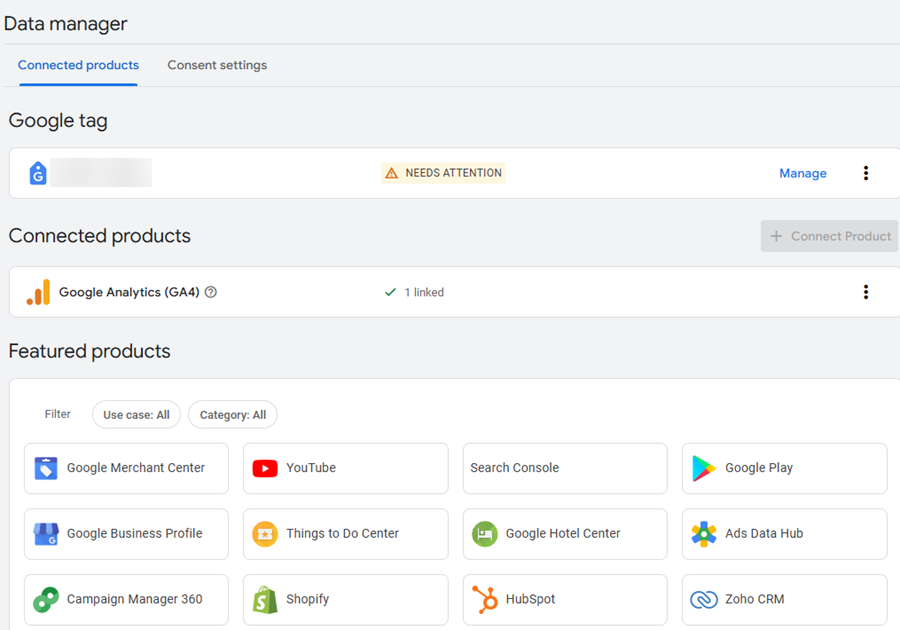The width and height of the screenshot is (900, 630).
Task: Click the Google Hotel Center icon
Action: (484, 534)
